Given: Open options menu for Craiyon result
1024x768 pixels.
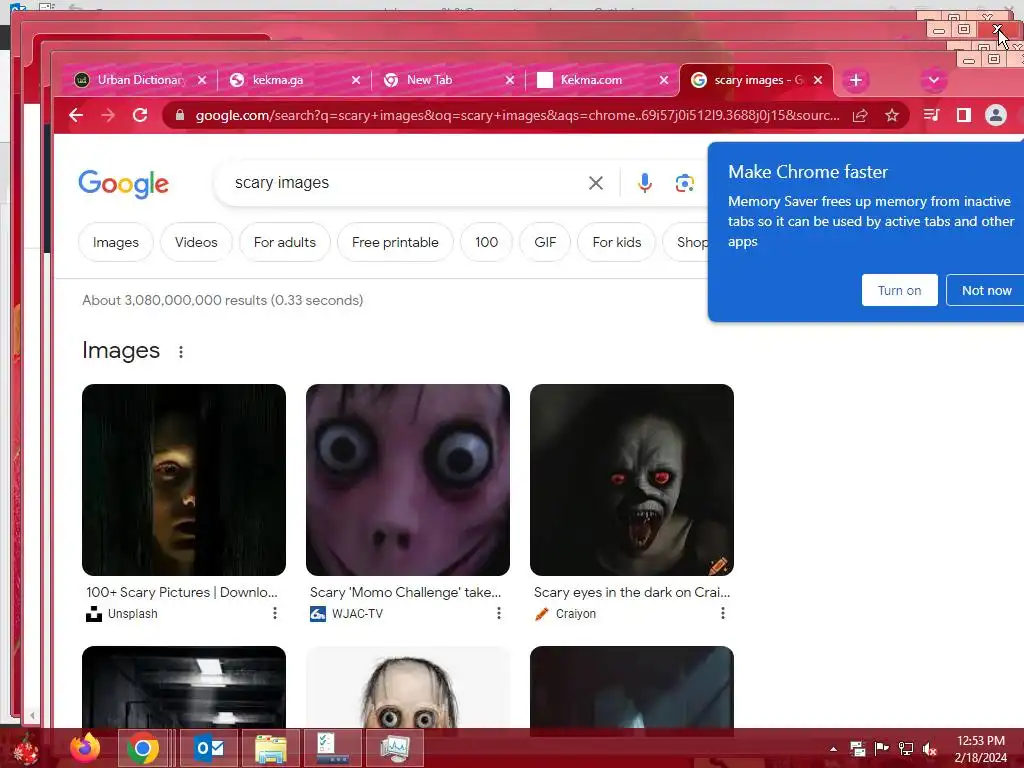Looking at the screenshot, I should (723, 613).
